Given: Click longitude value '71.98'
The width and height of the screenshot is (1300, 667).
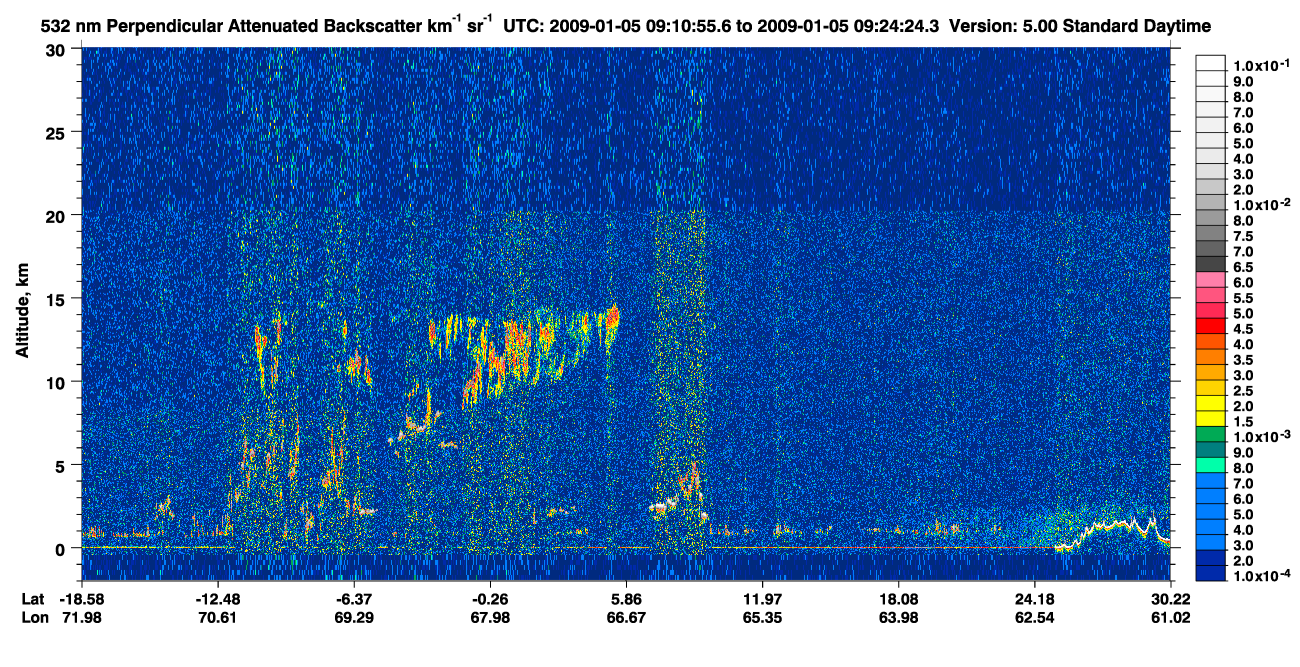Looking at the screenshot, I should pyautogui.click(x=82, y=618).
